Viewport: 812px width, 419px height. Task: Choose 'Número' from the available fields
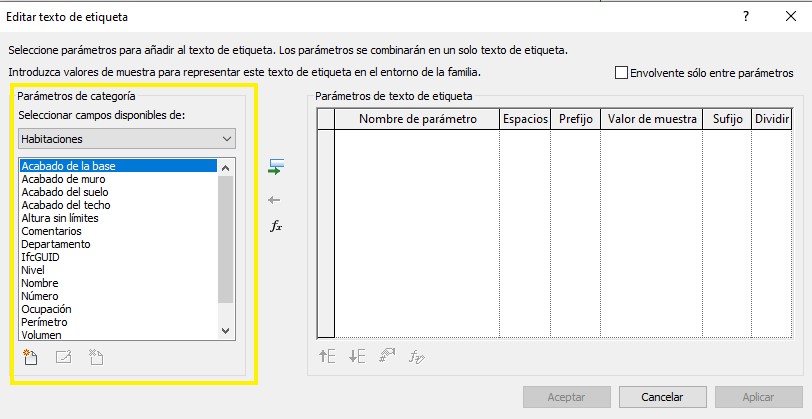(40, 296)
